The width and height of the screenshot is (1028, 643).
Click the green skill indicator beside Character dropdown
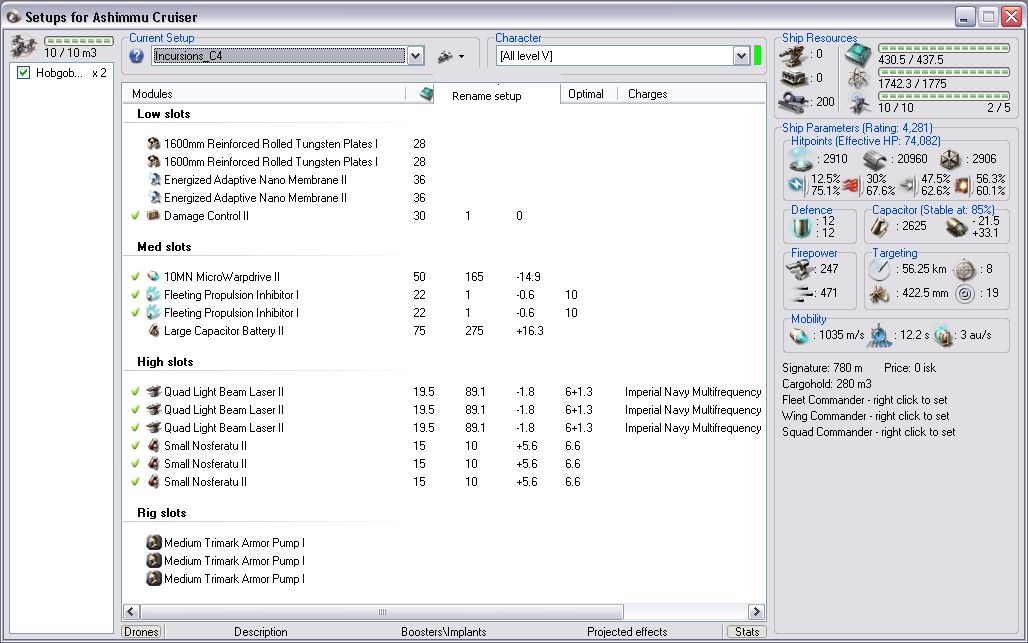[758, 56]
